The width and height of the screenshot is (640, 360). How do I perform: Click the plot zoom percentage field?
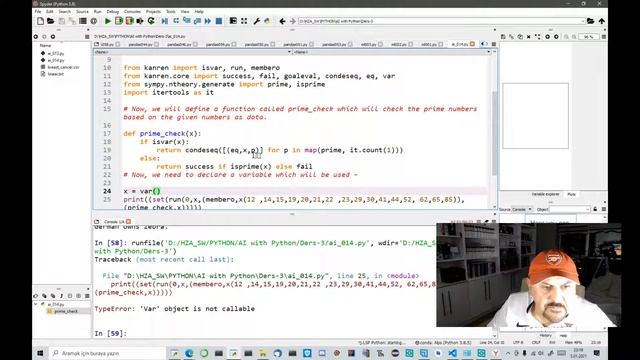[x=588, y=37]
